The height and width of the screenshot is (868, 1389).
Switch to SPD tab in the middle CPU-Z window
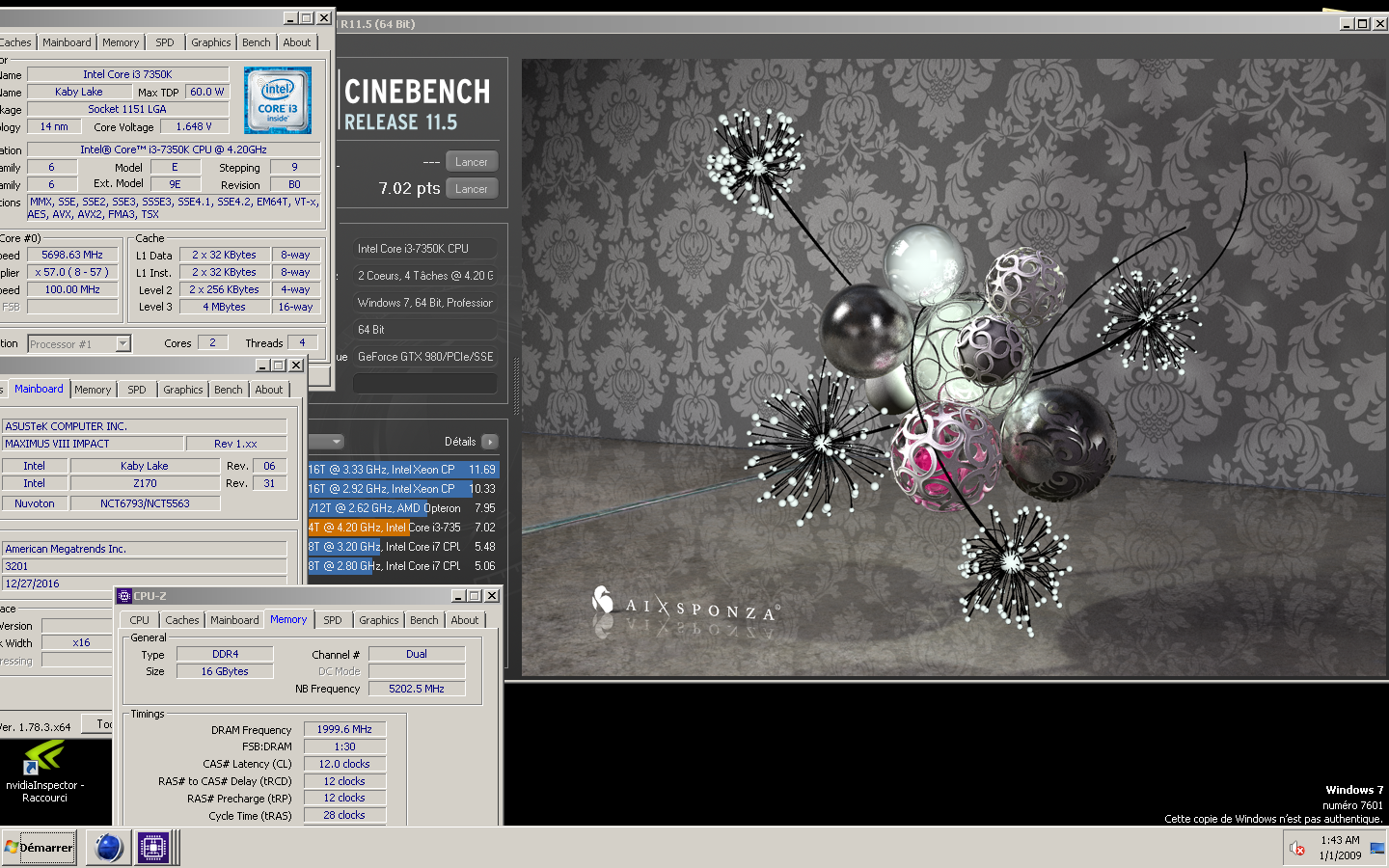pyautogui.click(x=137, y=390)
